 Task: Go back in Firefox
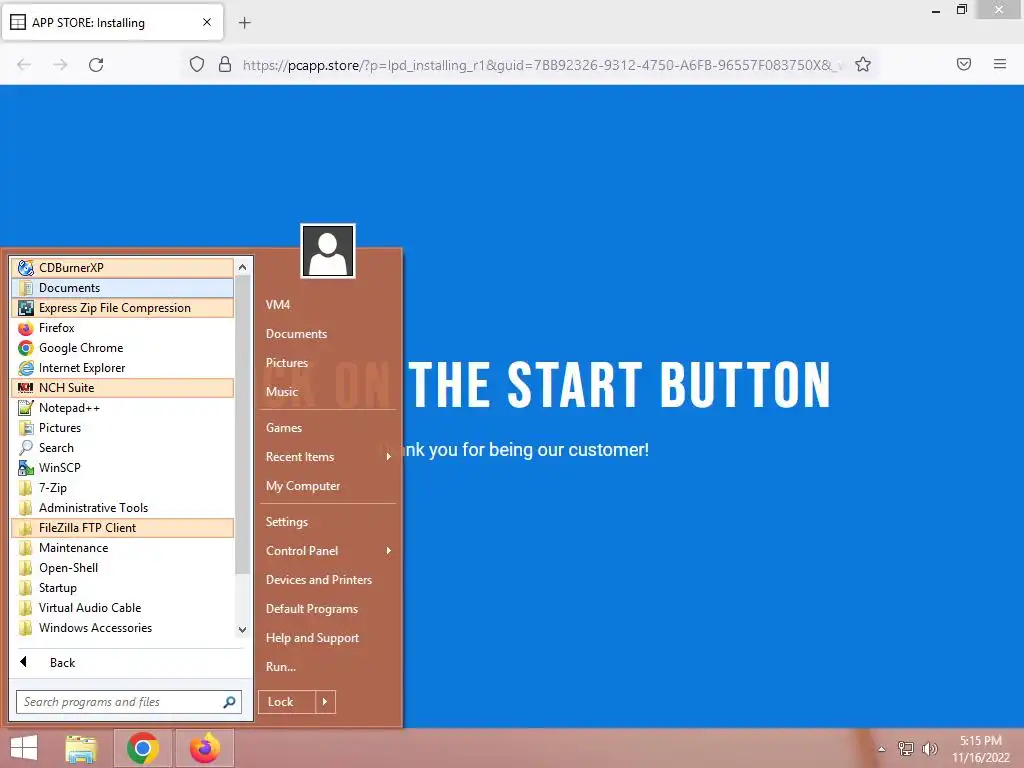point(24,65)
